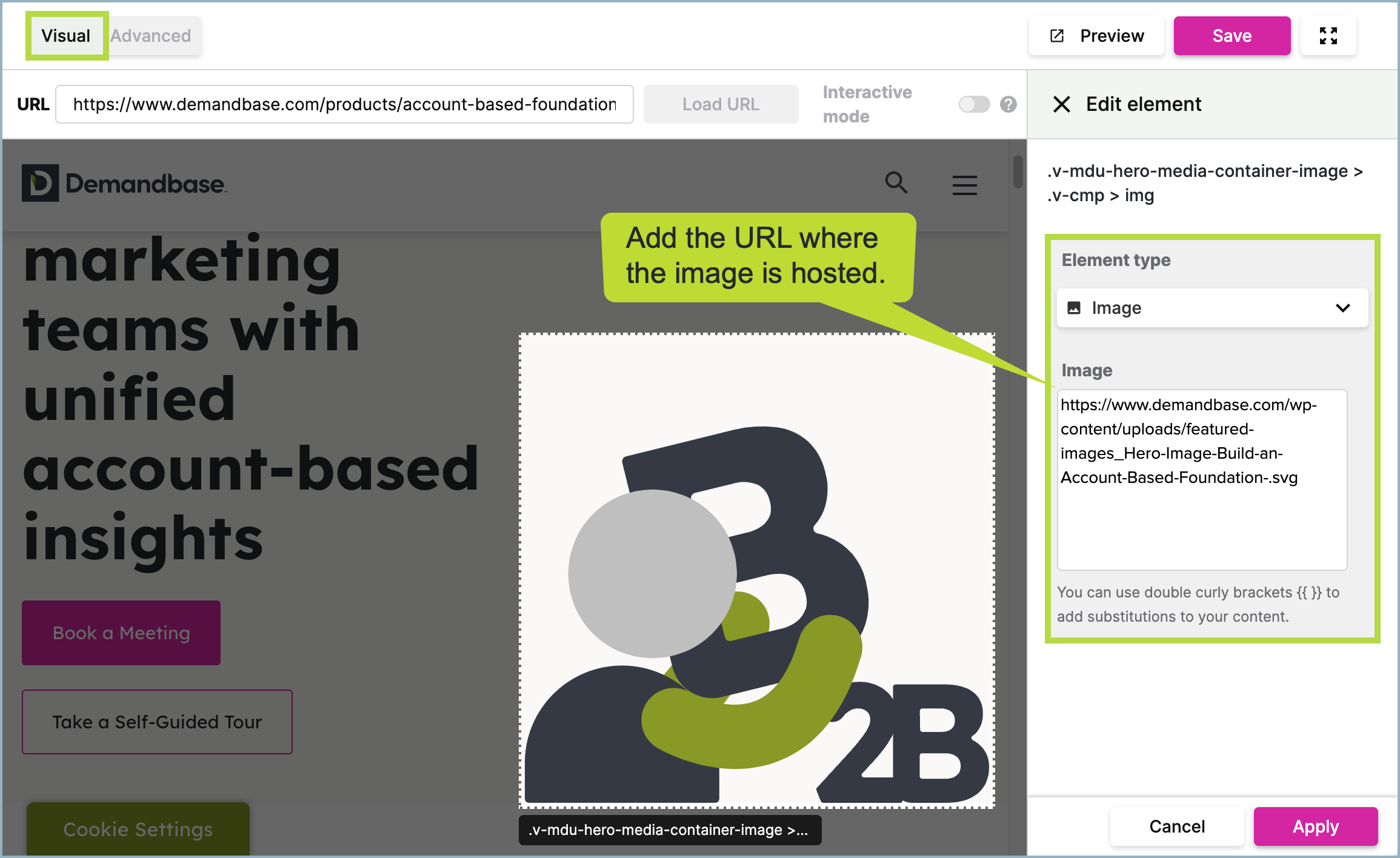The image size is (1400, 858).
Task: Click the Load URL button
Action: tap(721, 104)
